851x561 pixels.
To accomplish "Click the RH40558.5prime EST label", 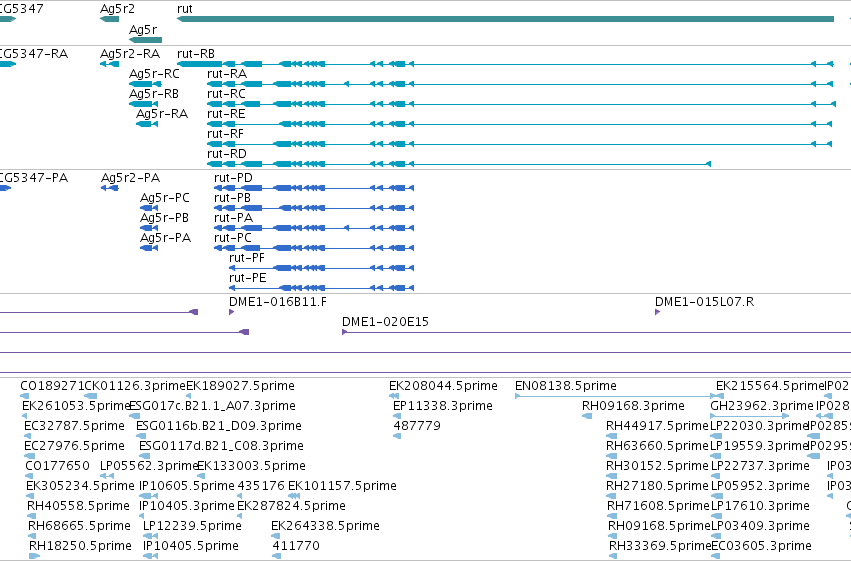I will click(x=79, y=507).
